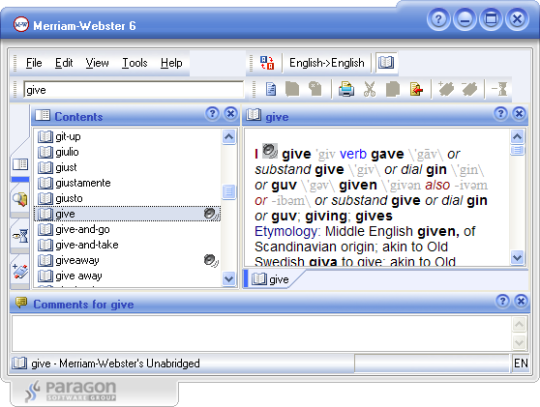Close the give article panel
Screen dimensions: 540x407
pyautogui.click(x=519, y=113)
